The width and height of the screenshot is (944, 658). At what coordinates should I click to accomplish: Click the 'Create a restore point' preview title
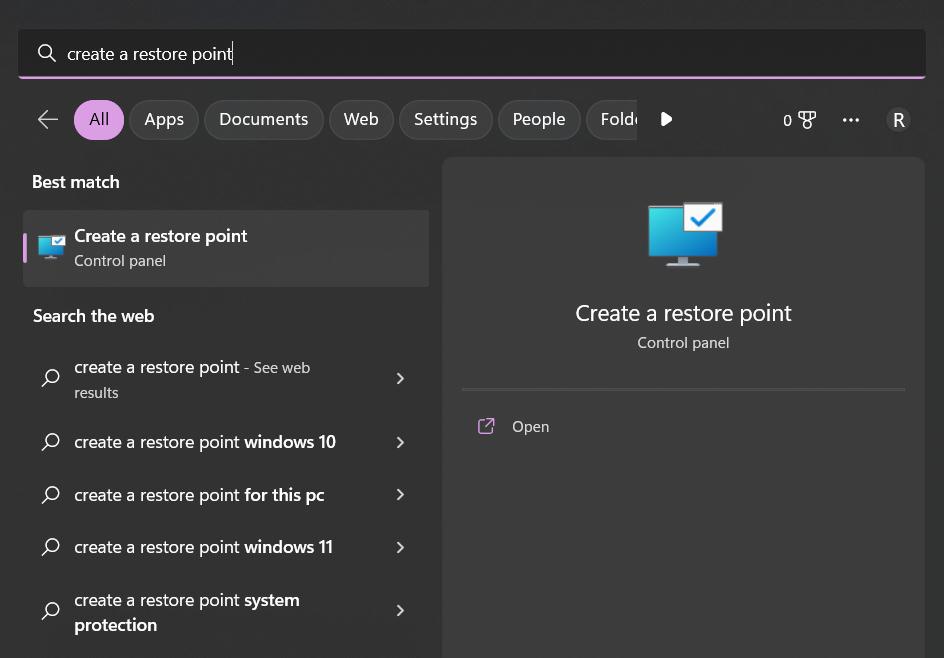[x=683, y=314]
